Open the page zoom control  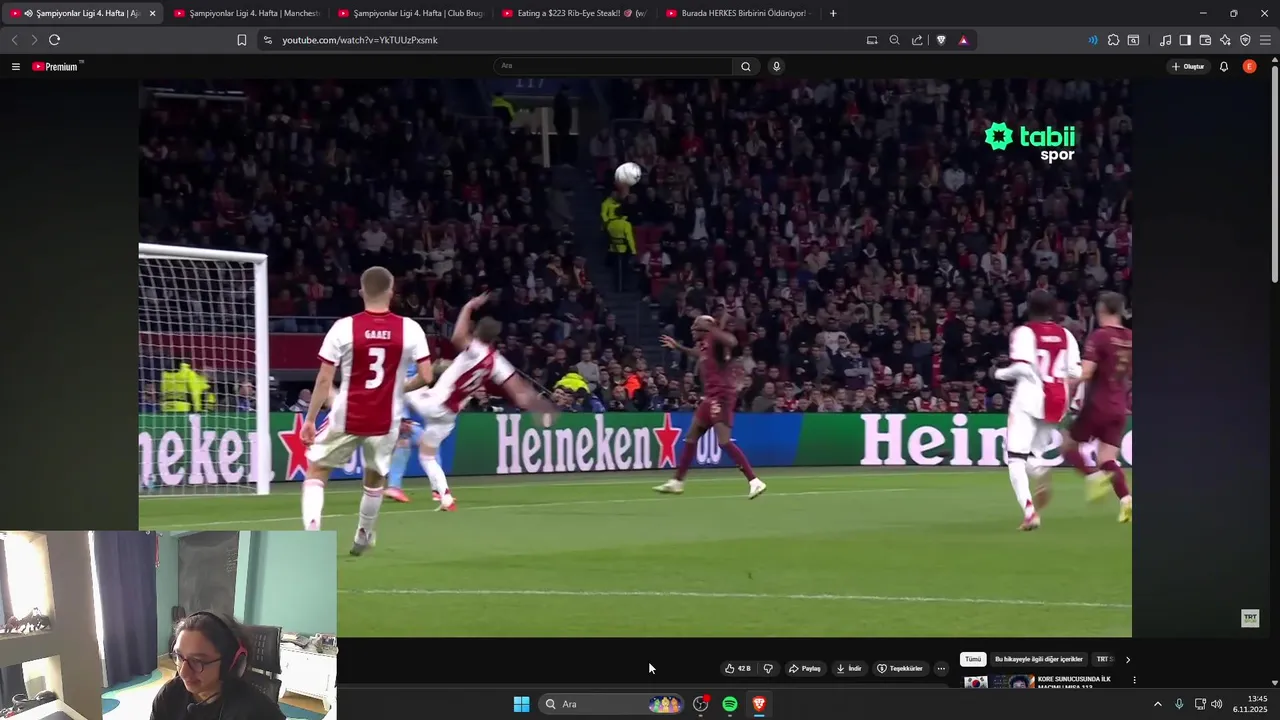(894, 40)
